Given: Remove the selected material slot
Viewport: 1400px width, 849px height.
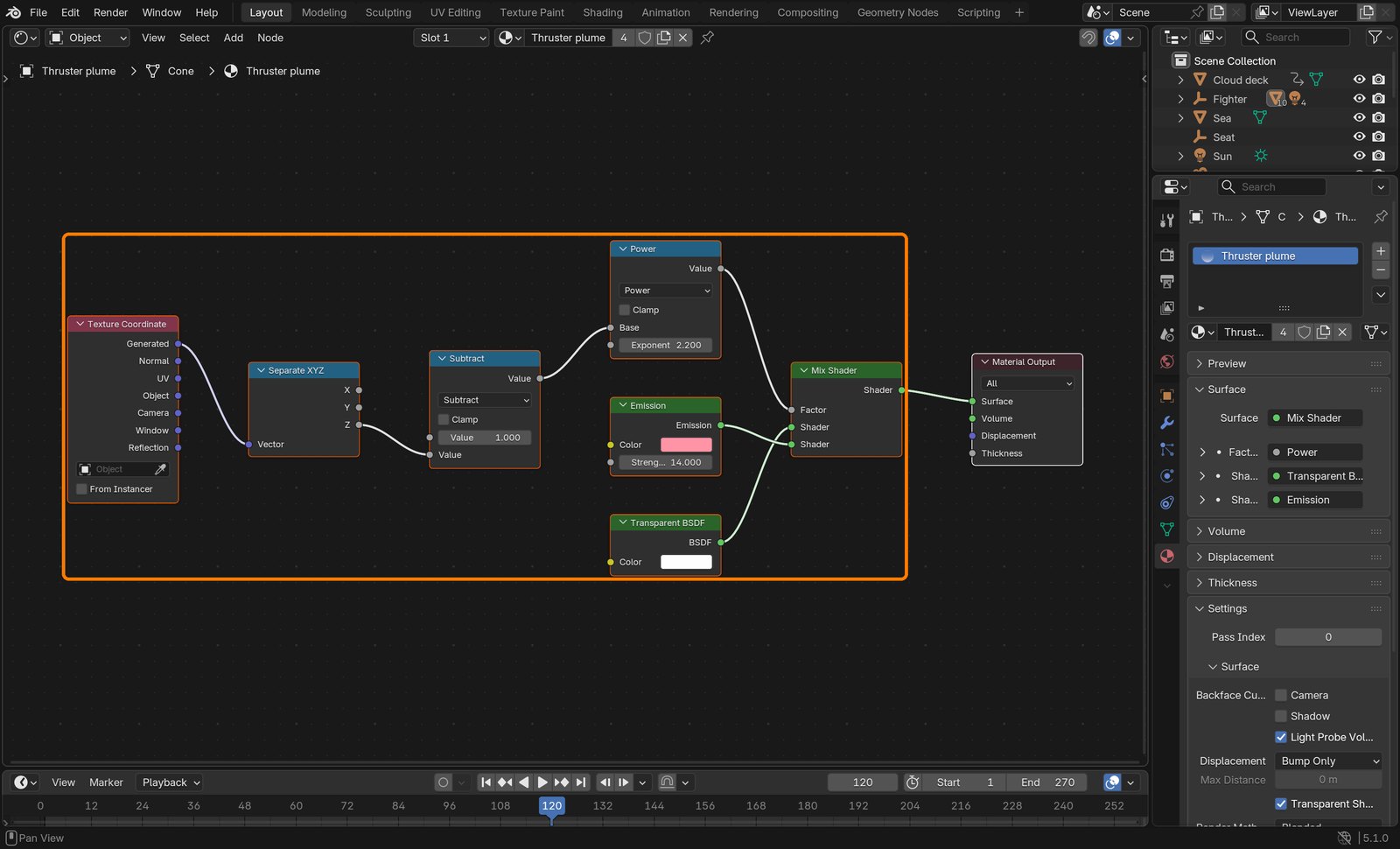Looking at the screenshot, I should coord(1381,270).
